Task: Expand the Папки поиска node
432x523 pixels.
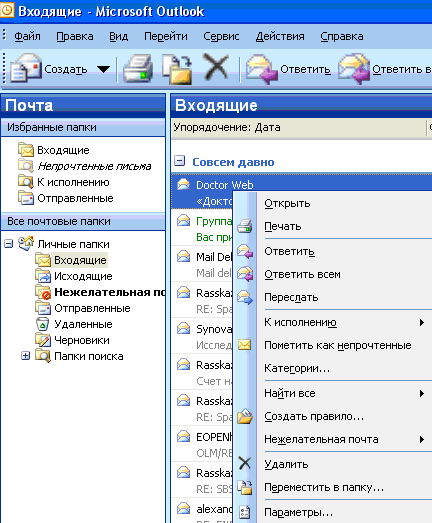Action: pyautogui.click(x=25, y=356)
